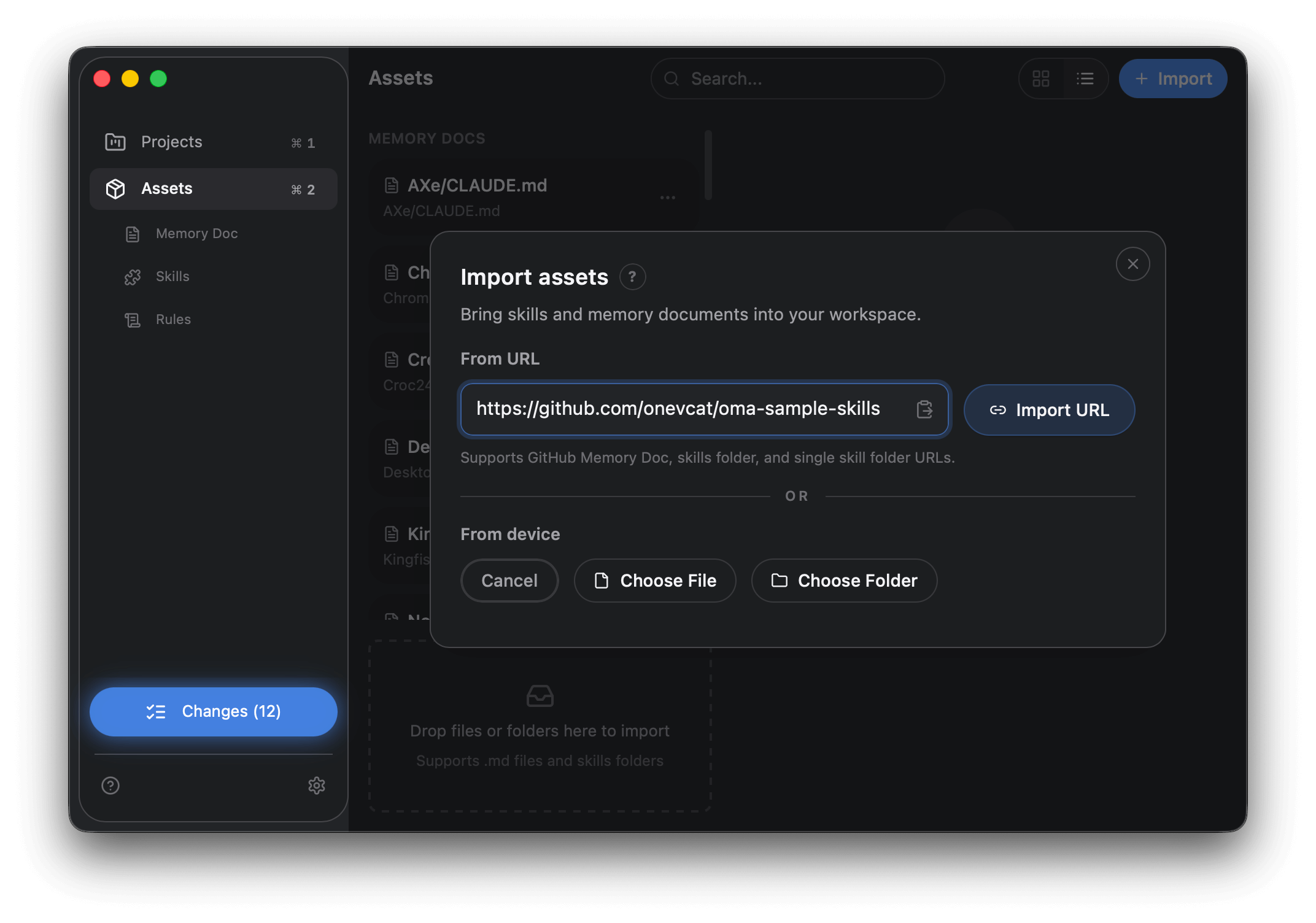The width and height of the screenshot is (1316, 923).
Task: Click the clipboard paste icon in URL field
Action: point(924,409)
